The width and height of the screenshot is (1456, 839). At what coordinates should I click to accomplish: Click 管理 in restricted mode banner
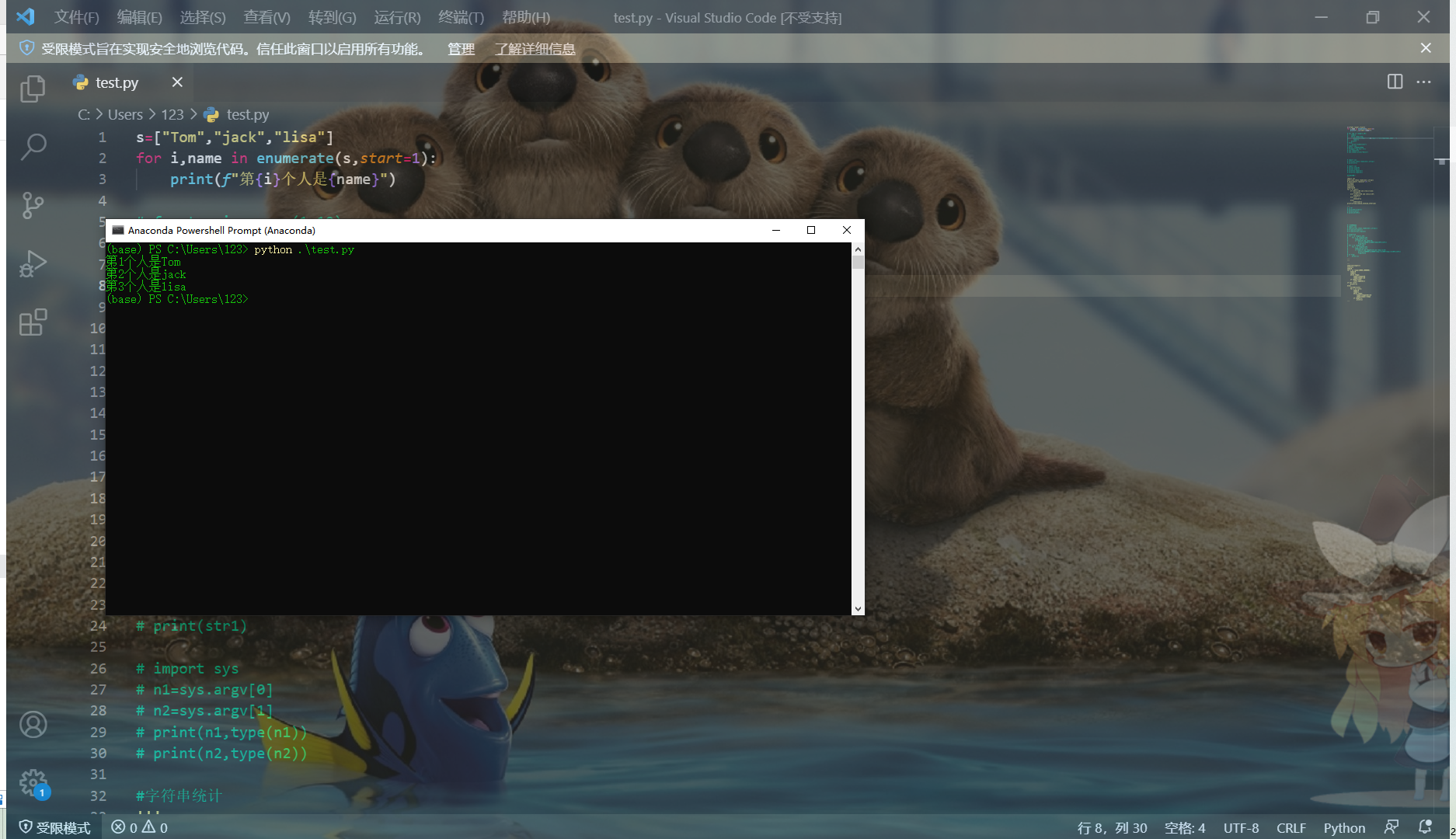tap(461, 49)
